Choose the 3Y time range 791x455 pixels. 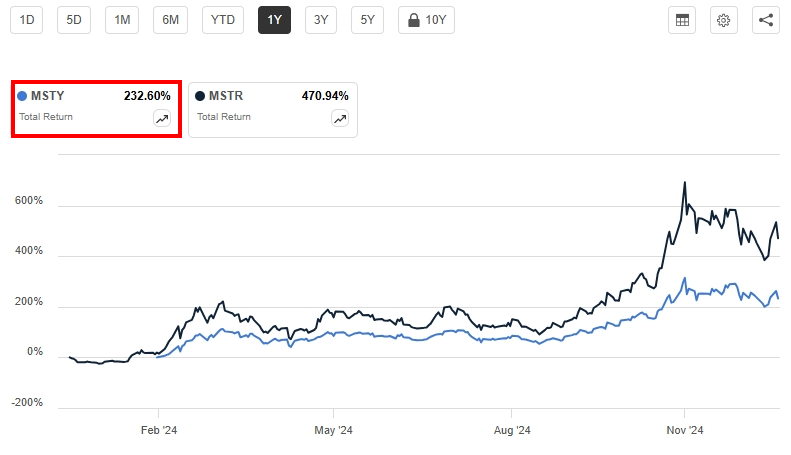click(321, 20)
